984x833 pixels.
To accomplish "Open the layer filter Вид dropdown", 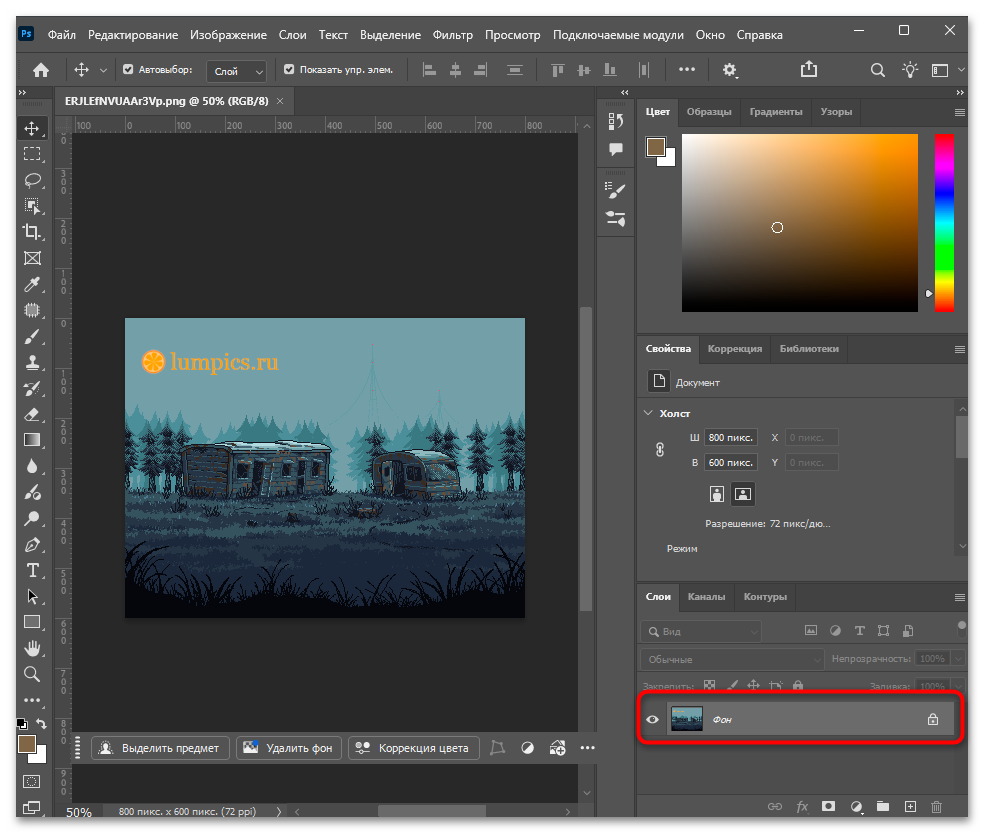I will 701,631.
